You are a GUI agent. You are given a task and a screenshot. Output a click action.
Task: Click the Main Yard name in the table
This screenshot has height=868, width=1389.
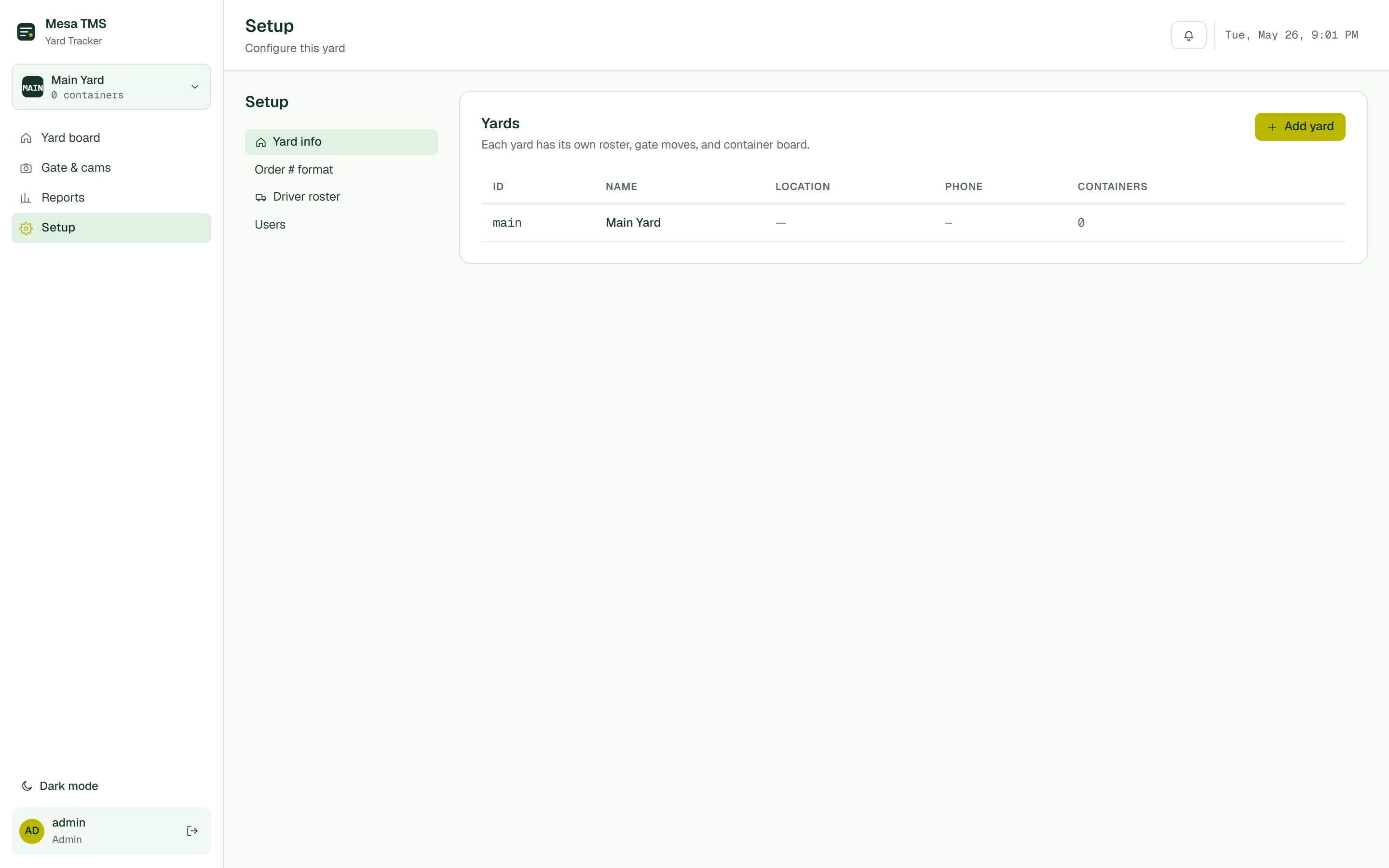[x=633, y=223]
